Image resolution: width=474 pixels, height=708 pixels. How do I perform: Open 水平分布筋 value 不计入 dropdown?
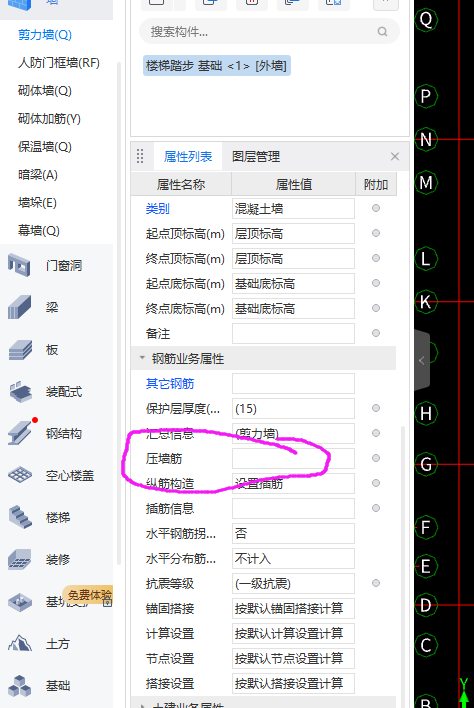293,559
